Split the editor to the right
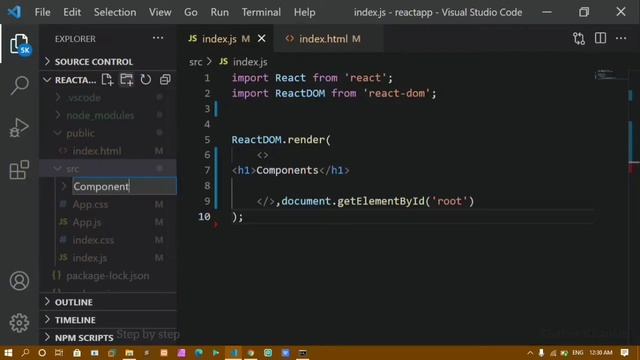Screen dimensions: 640x360 [x=600, y=38]
